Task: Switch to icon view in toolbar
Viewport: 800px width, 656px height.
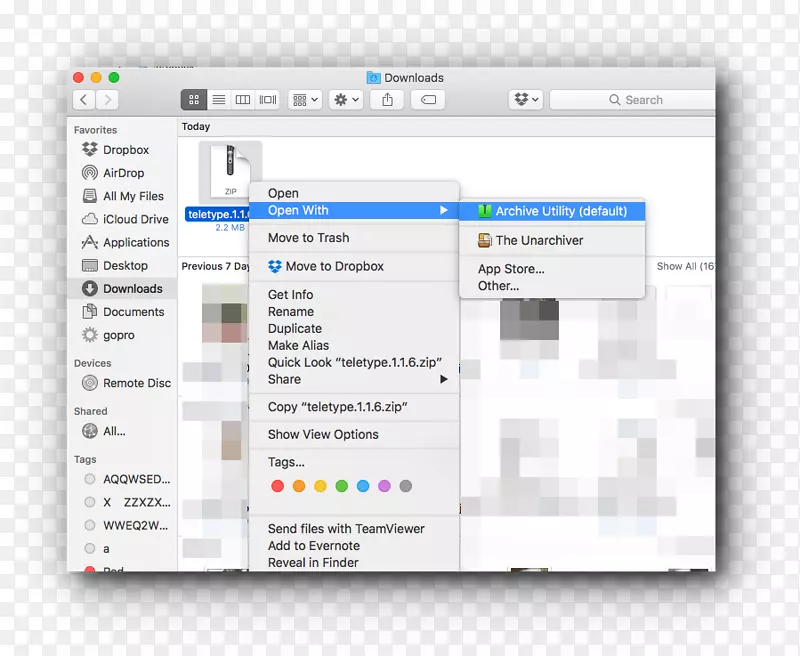Action: 194,100
